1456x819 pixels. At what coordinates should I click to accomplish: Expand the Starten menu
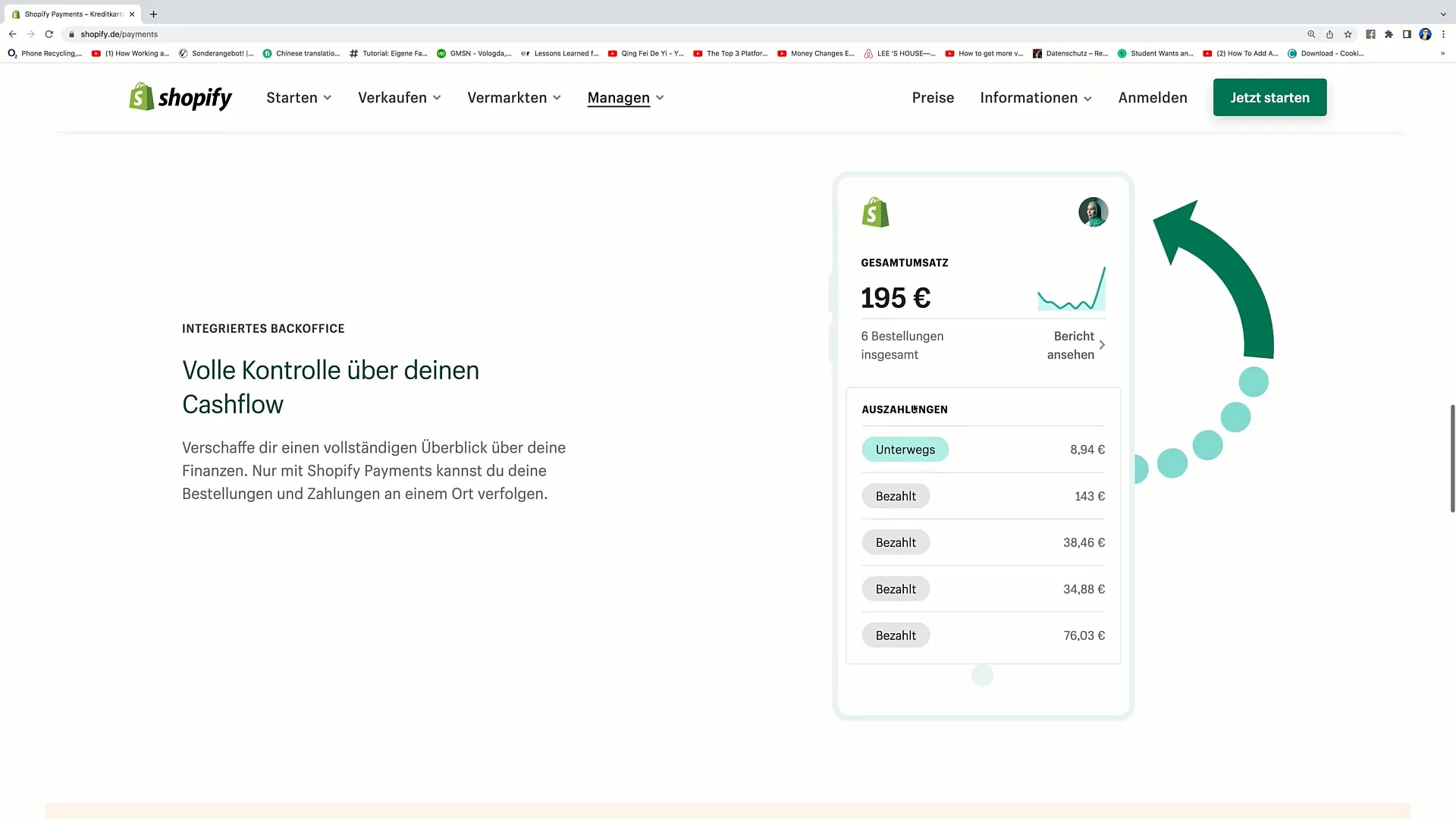point(299,98)
